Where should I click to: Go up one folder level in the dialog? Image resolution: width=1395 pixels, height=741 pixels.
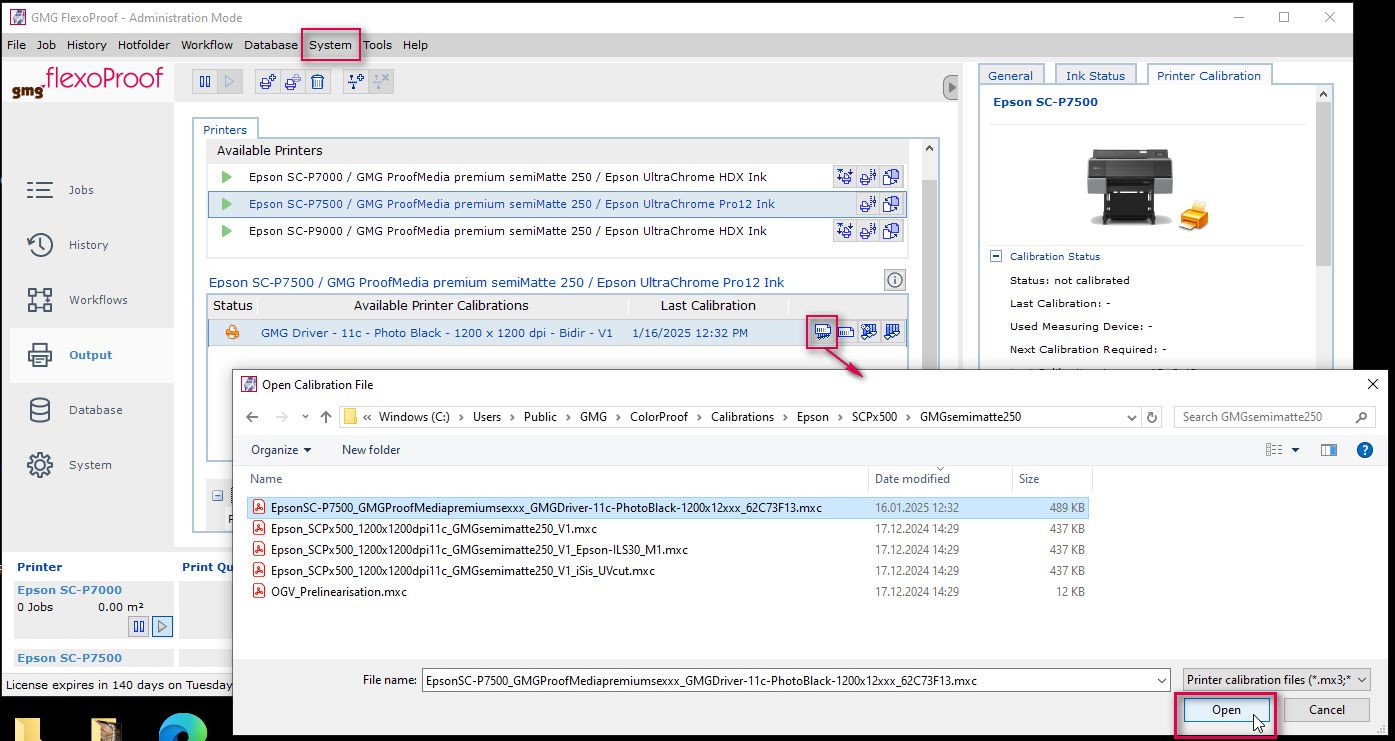325,417
